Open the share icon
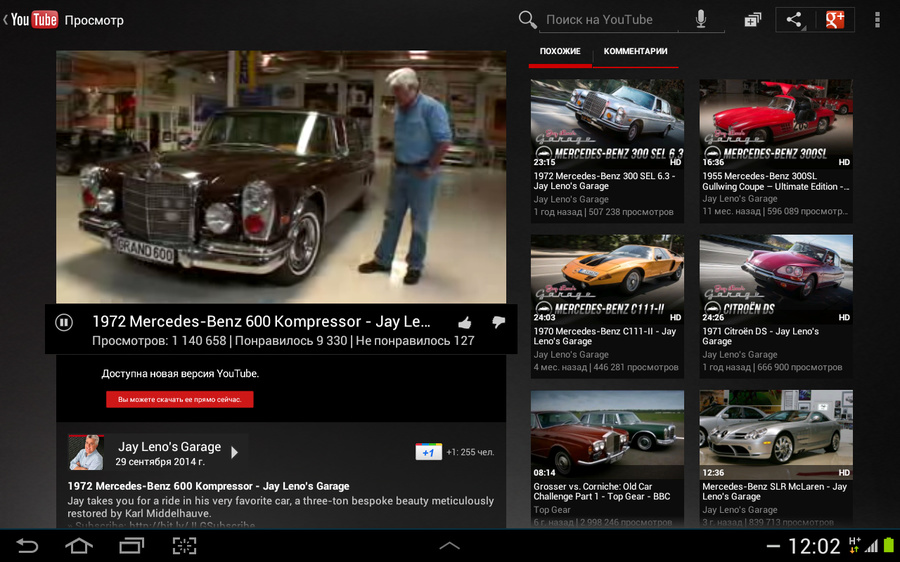Image resolution: width=900 pixels, height=562 pixels. click(x=794, y=20)
